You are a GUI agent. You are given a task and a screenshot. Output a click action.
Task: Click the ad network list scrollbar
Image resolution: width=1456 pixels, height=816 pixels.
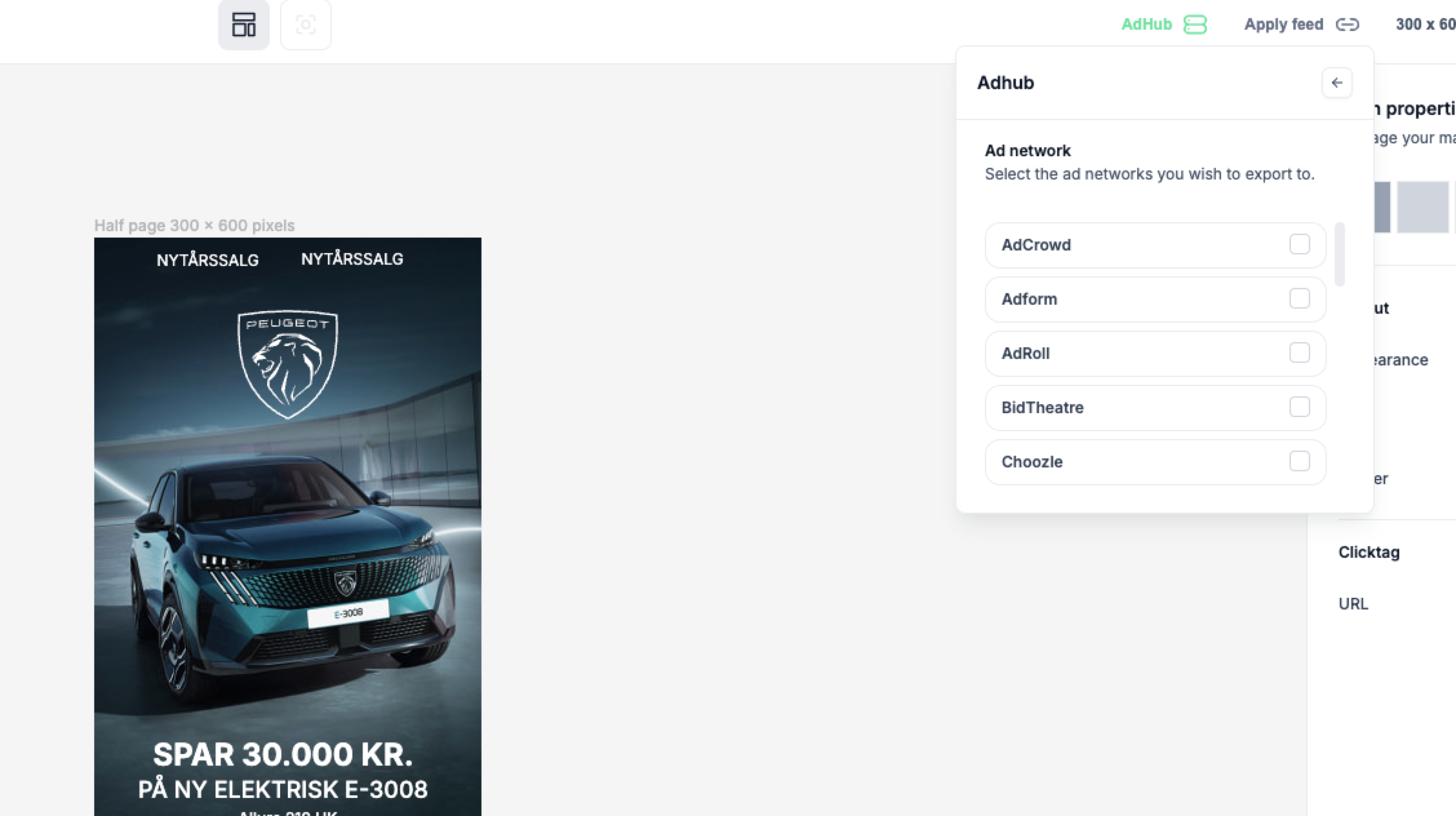tap(1340, 254)
